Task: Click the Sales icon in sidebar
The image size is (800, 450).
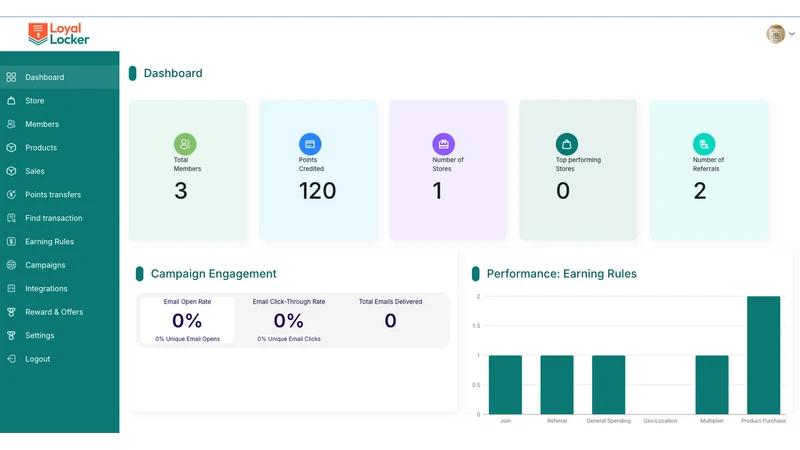Action: 11,171
